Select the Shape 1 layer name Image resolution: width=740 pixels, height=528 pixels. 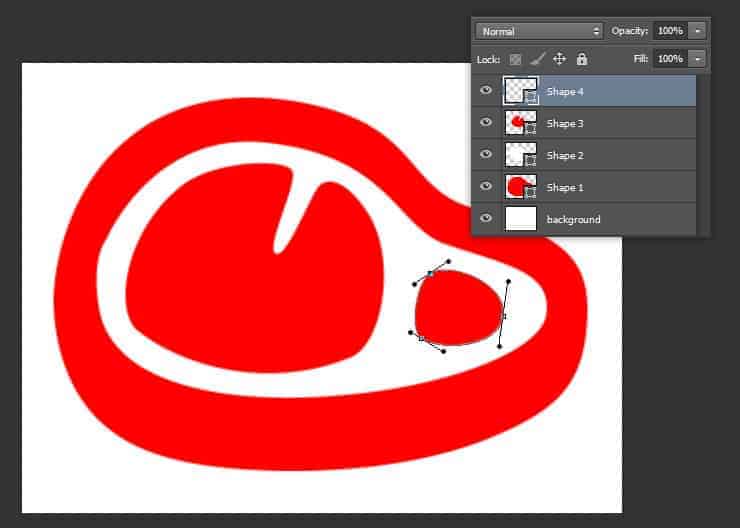(x=565, y=187)
